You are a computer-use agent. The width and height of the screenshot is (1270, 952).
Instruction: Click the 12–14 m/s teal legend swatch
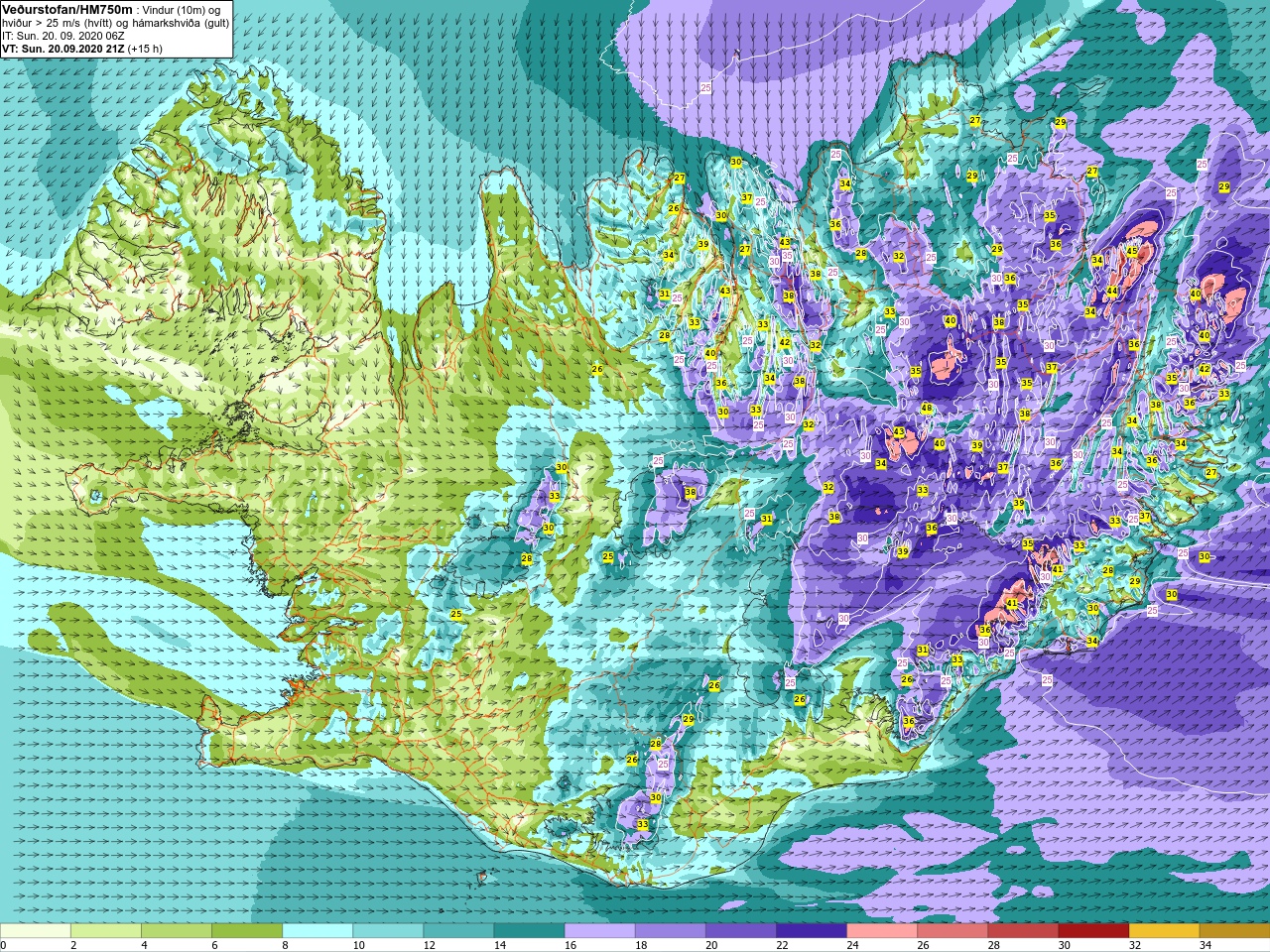click(x=458, y=931)
